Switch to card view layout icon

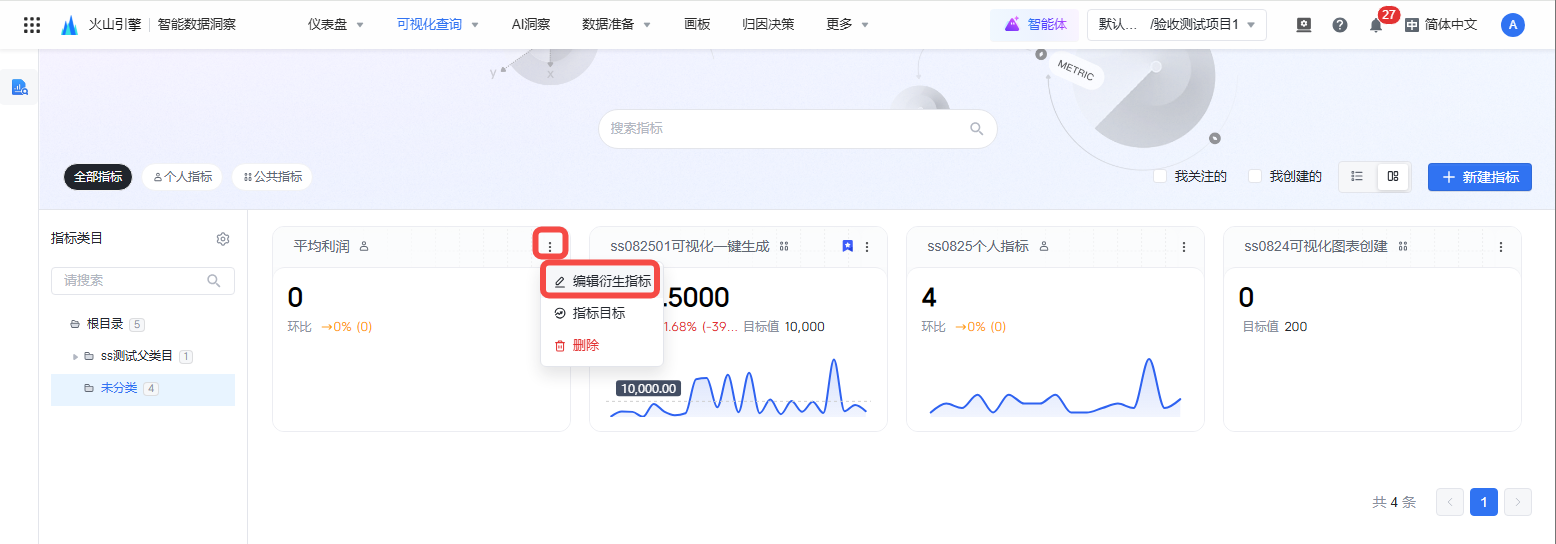(x=1392, y=176)
